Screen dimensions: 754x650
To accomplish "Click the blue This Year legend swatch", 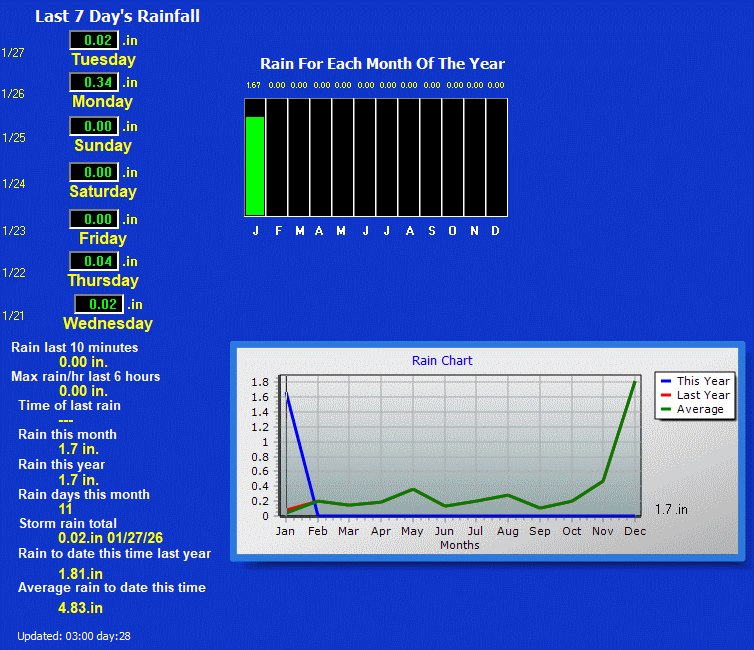I will [665, 381].
